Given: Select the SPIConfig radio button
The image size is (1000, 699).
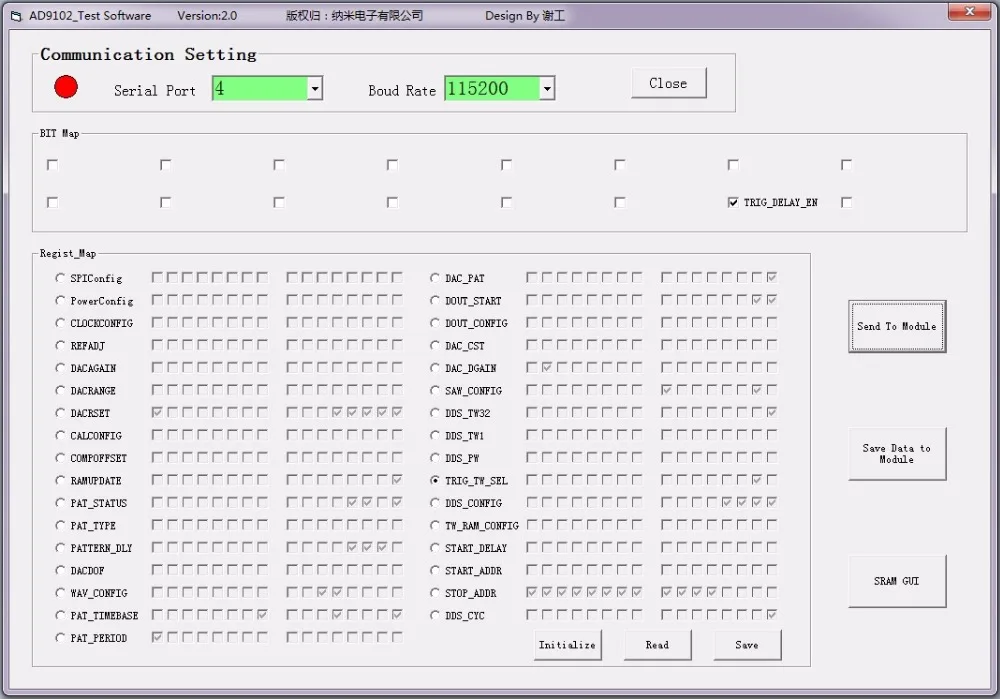Looking at the screenshot, I should point(60,278).
